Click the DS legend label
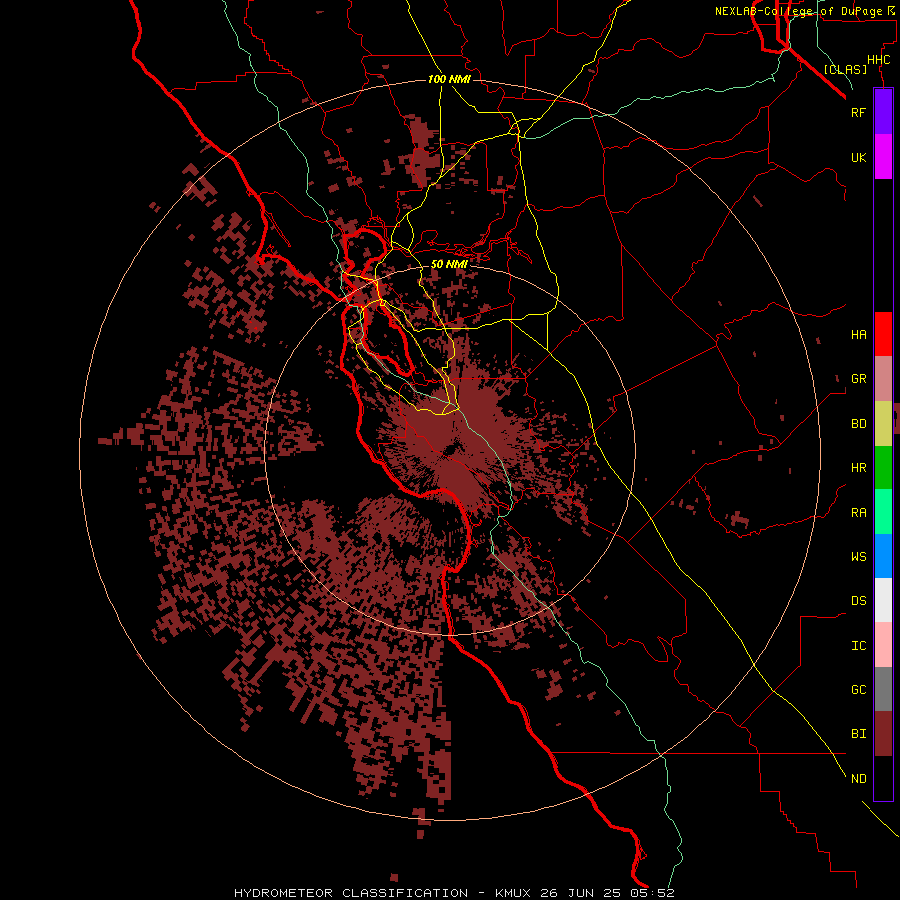Screen dimensions: 900x900 (x=858, y=600)
